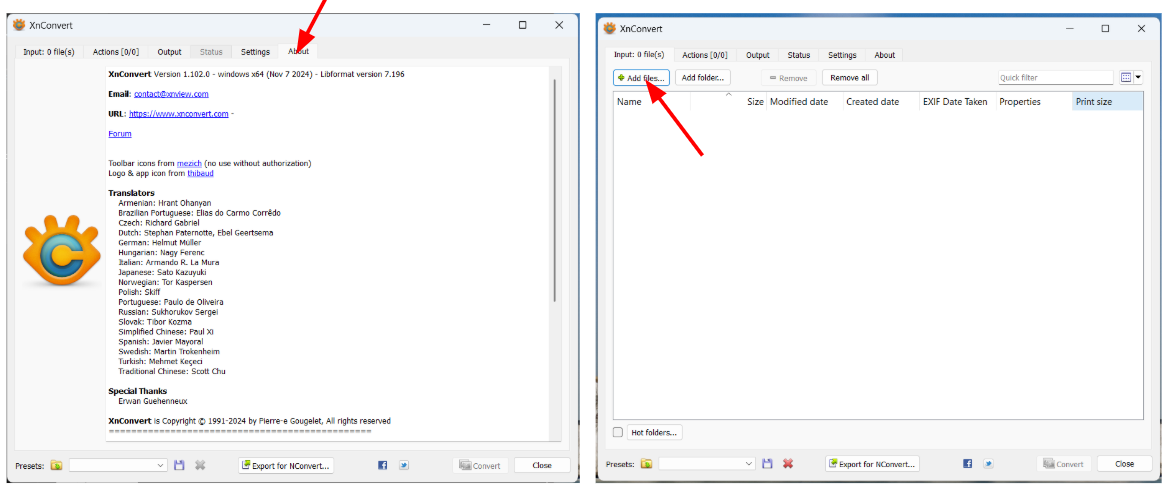Screen dimensions: 1168x488
Task: Sort by the Name column header
Action: 653,101
